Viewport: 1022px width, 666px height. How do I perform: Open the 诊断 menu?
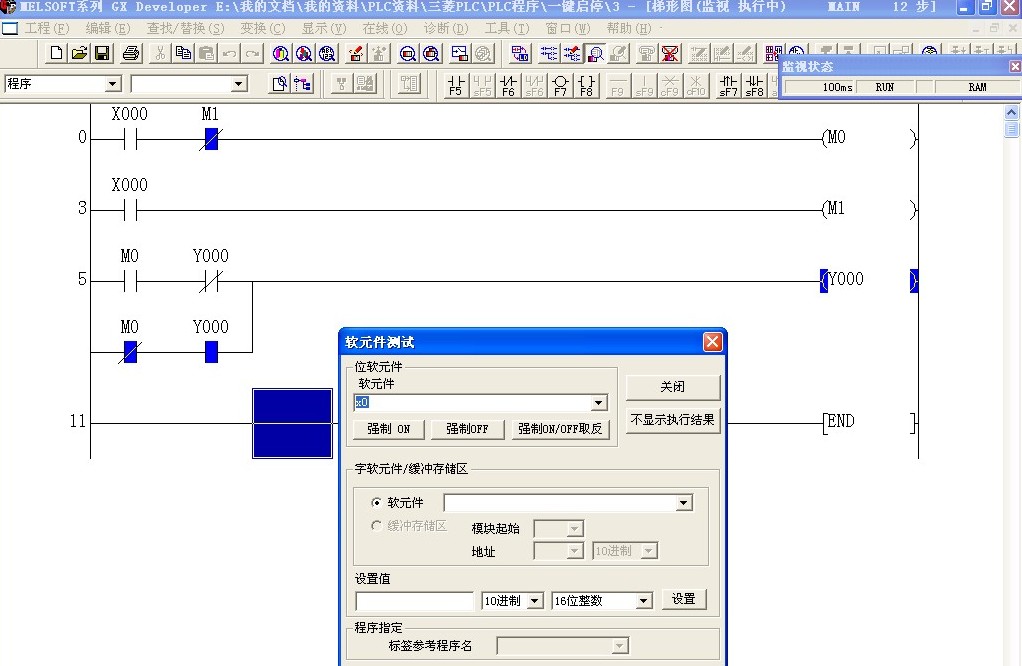[446, 29]
